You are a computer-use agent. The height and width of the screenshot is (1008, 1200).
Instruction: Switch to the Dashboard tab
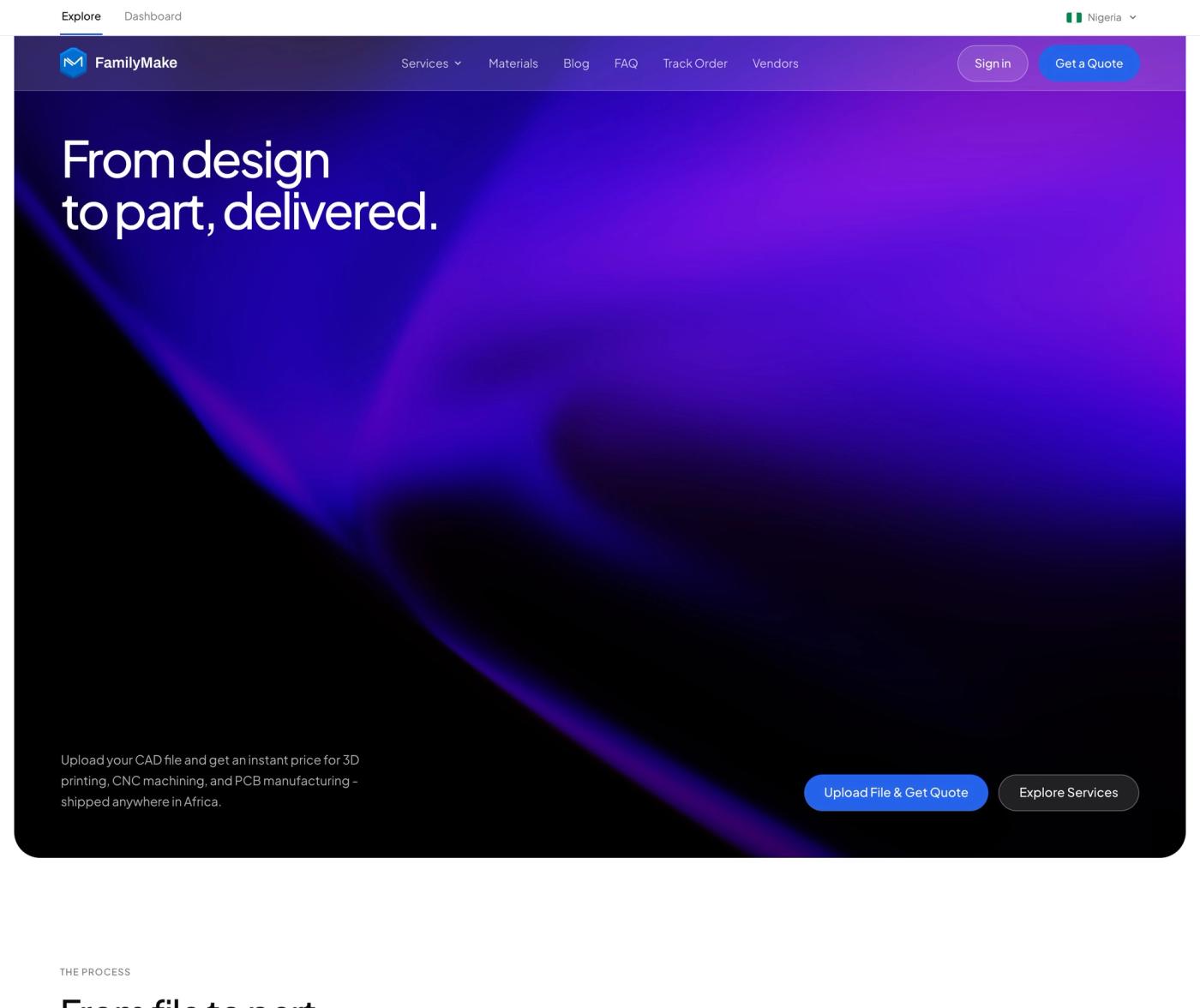pos(153,16)
